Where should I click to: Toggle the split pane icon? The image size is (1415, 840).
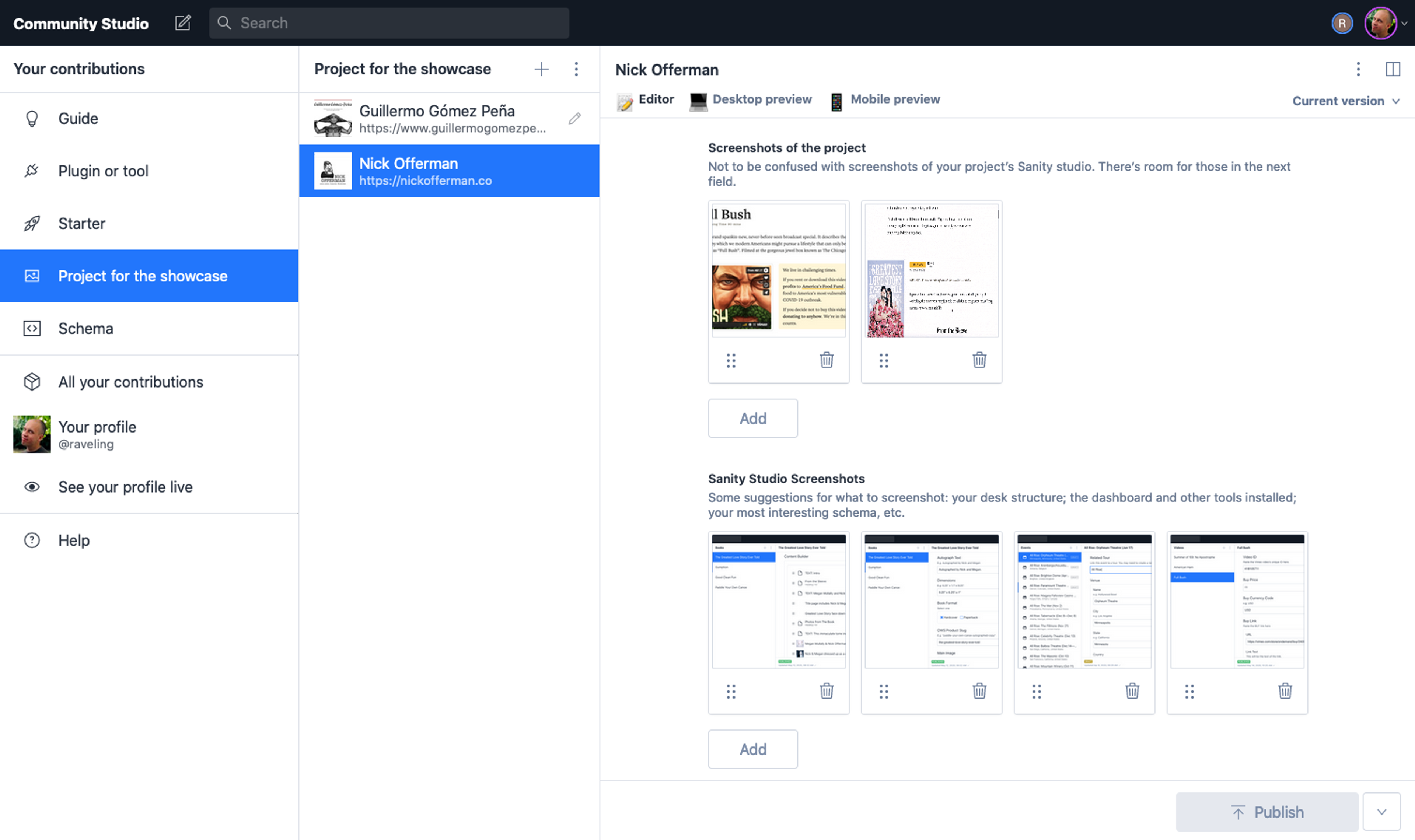click(1393, 69)
